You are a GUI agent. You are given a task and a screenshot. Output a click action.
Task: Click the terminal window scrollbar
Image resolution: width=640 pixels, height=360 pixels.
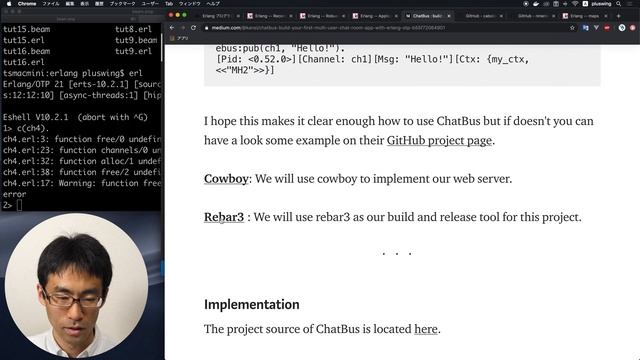pos(162,48)
